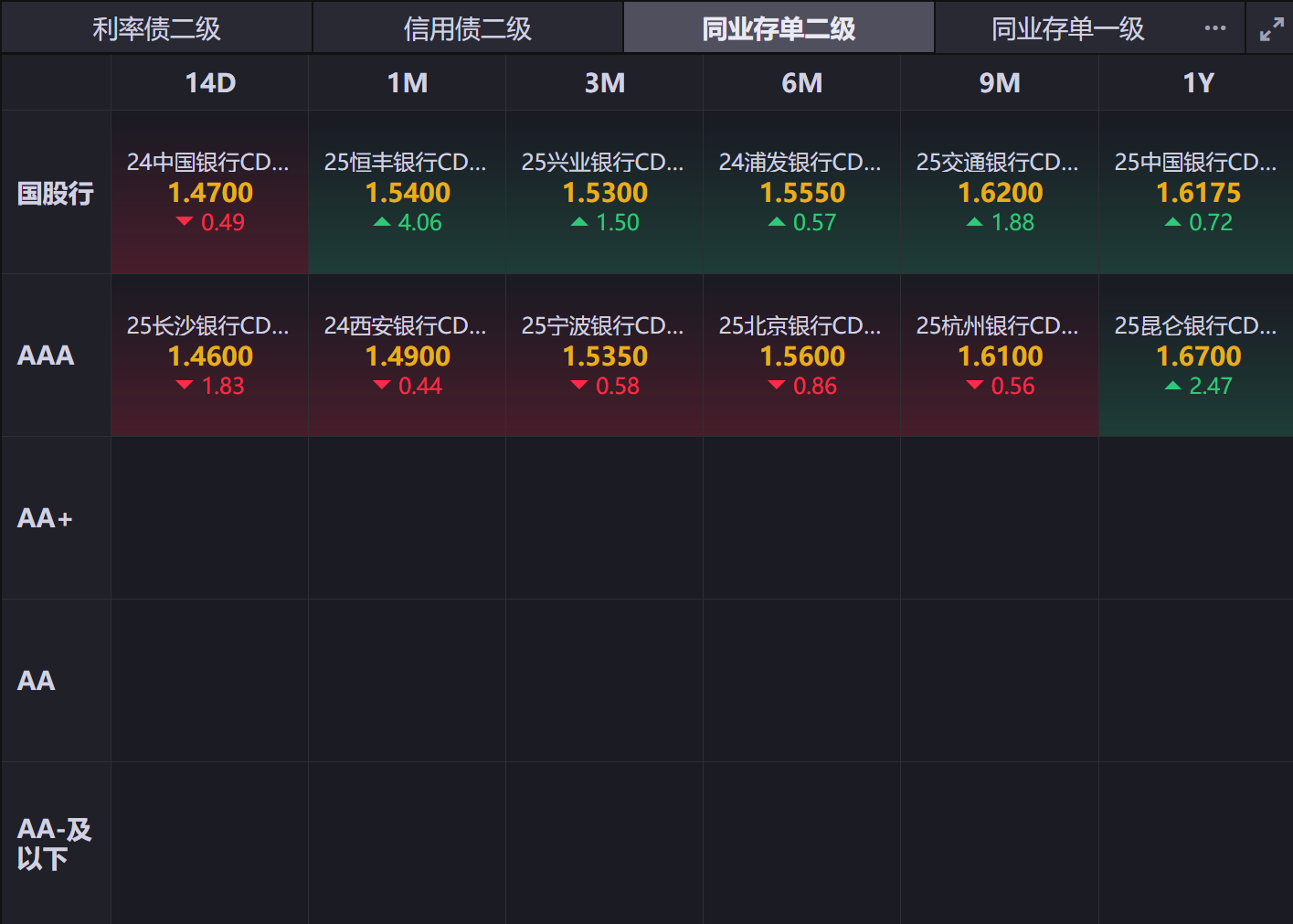The height and width of the screenshot is (924, 1293).
Task: Expand the panel with the fullscreen arrows icon
Action: click(1271, 29)
